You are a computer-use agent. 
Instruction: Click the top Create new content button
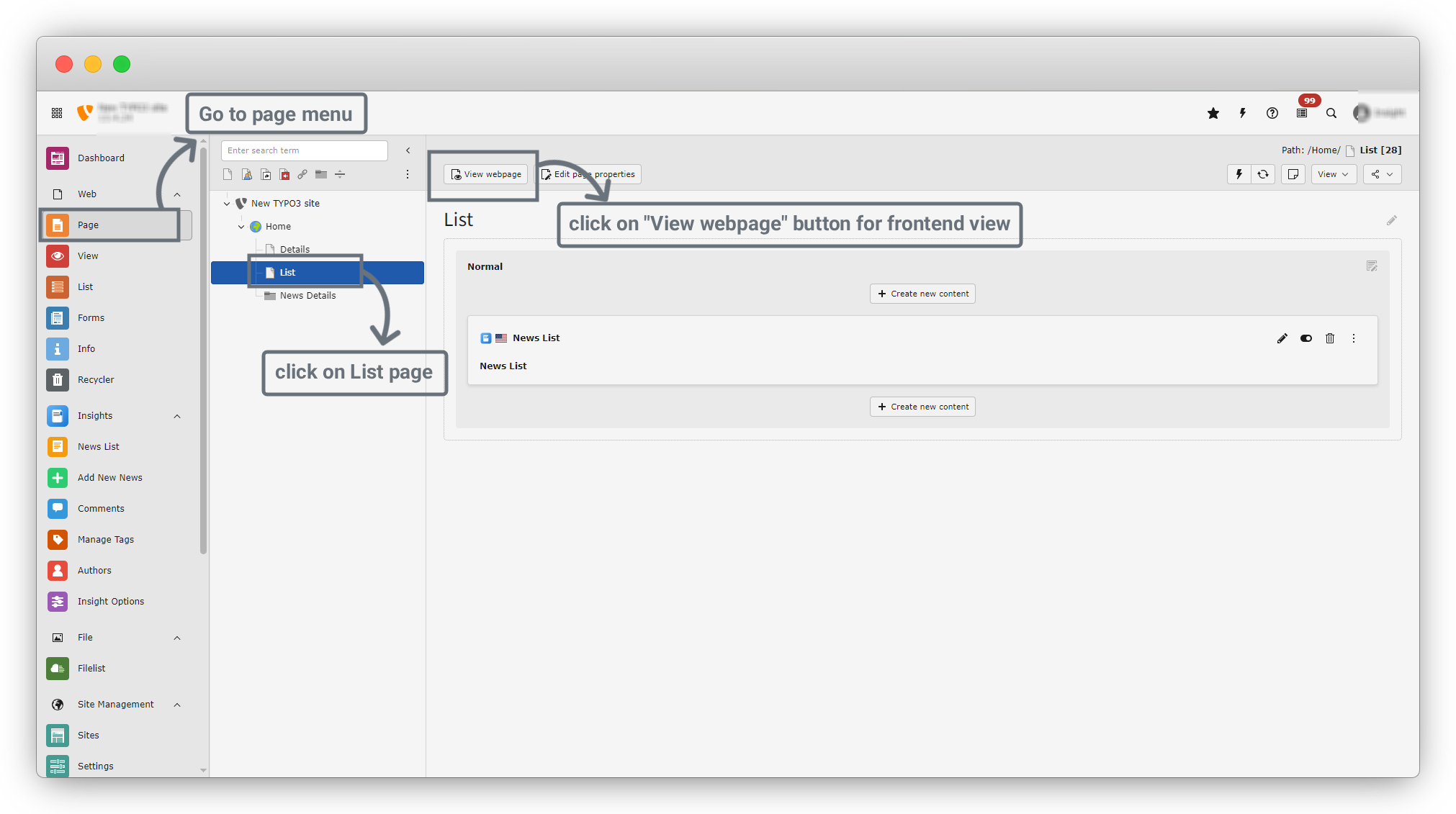922,294
